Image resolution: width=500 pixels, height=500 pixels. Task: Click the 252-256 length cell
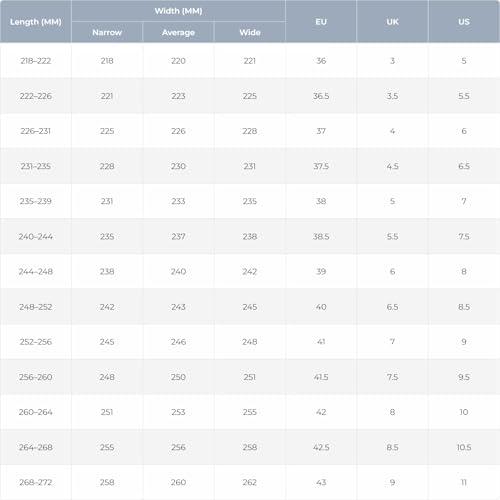point(36,342)
